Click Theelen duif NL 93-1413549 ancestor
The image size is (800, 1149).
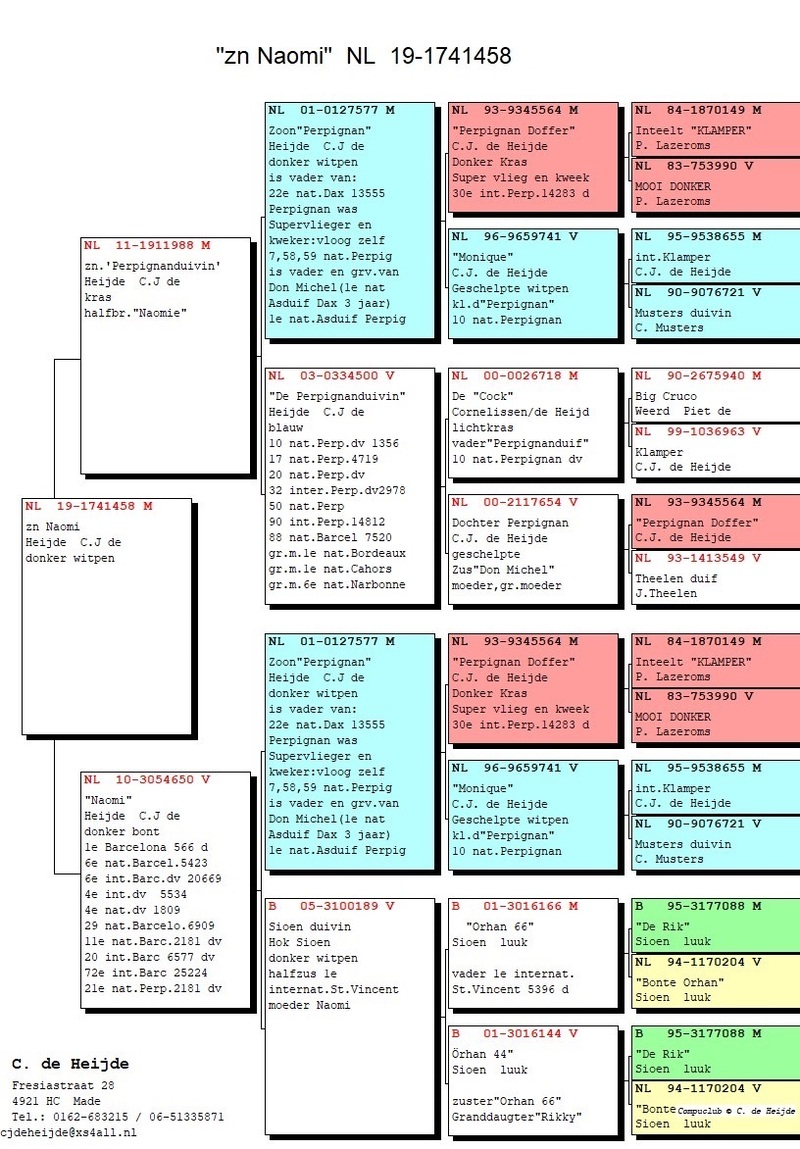(x=715, y=578)
